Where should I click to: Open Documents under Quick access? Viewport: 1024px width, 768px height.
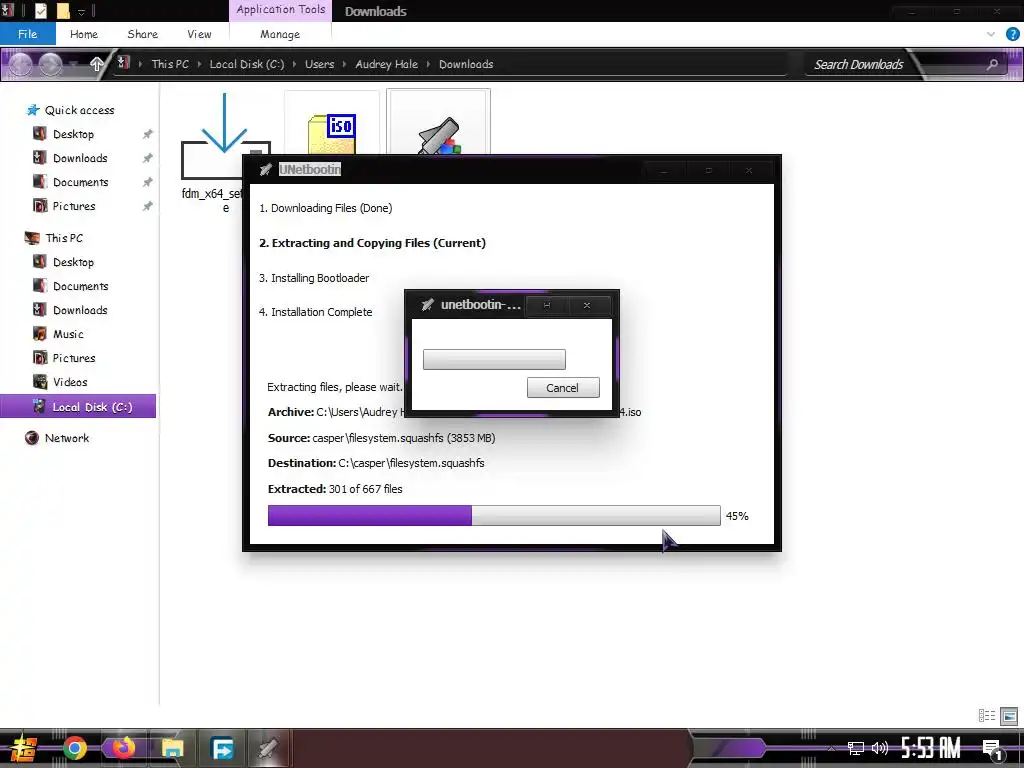(80, 182)
